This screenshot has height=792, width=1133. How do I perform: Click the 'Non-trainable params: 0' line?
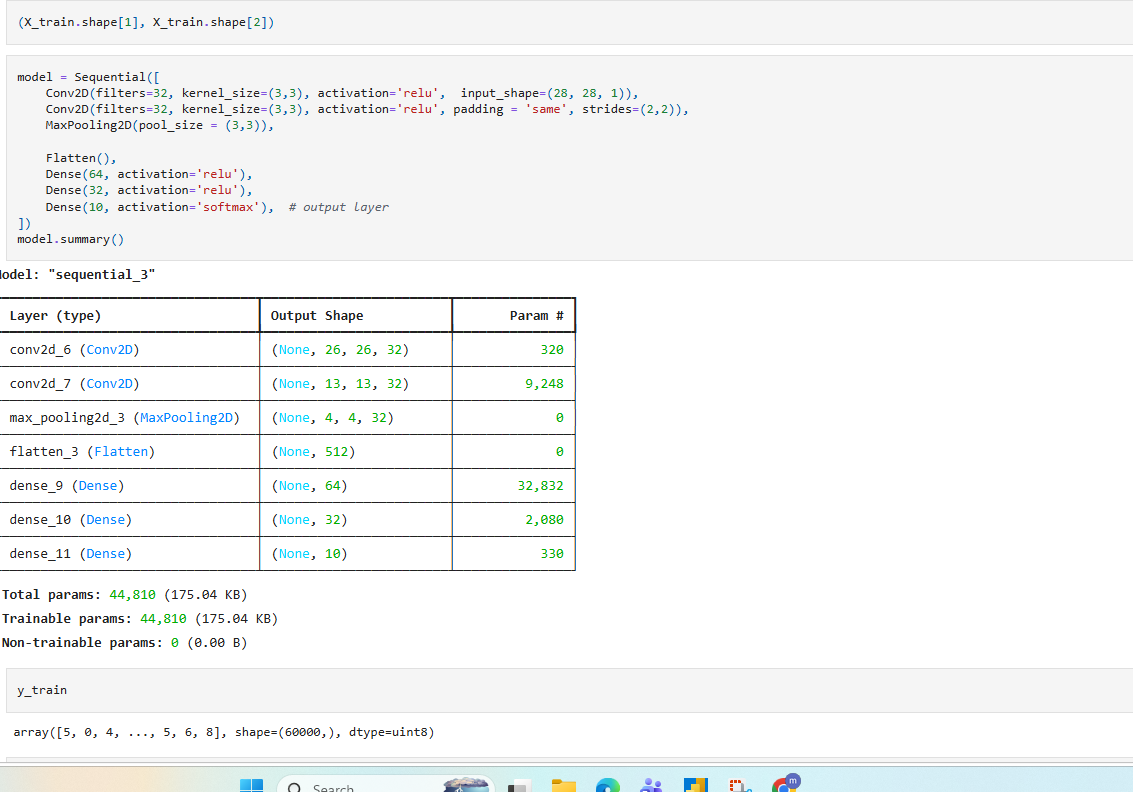(x=124, y=642)
